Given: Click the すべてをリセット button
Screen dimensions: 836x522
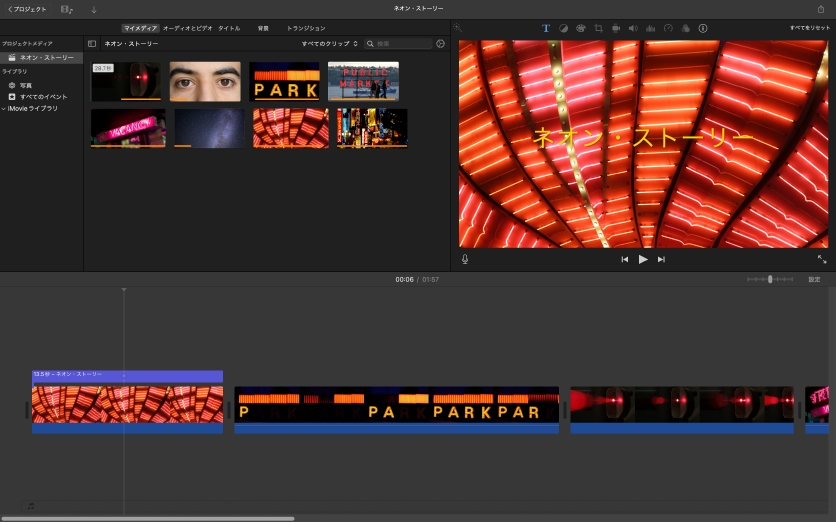Looking at the screenshot, I should pos(809,28).
